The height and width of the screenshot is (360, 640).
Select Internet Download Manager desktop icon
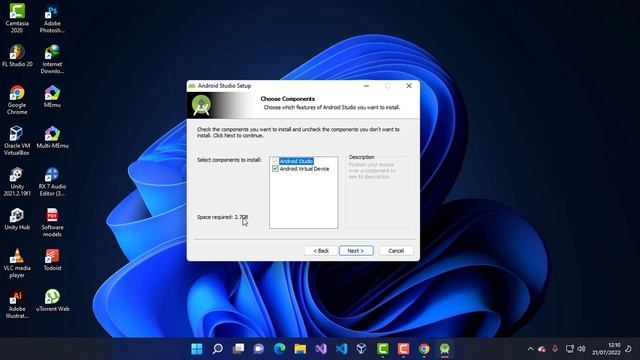pyautogui.click(x=52, y=59)
